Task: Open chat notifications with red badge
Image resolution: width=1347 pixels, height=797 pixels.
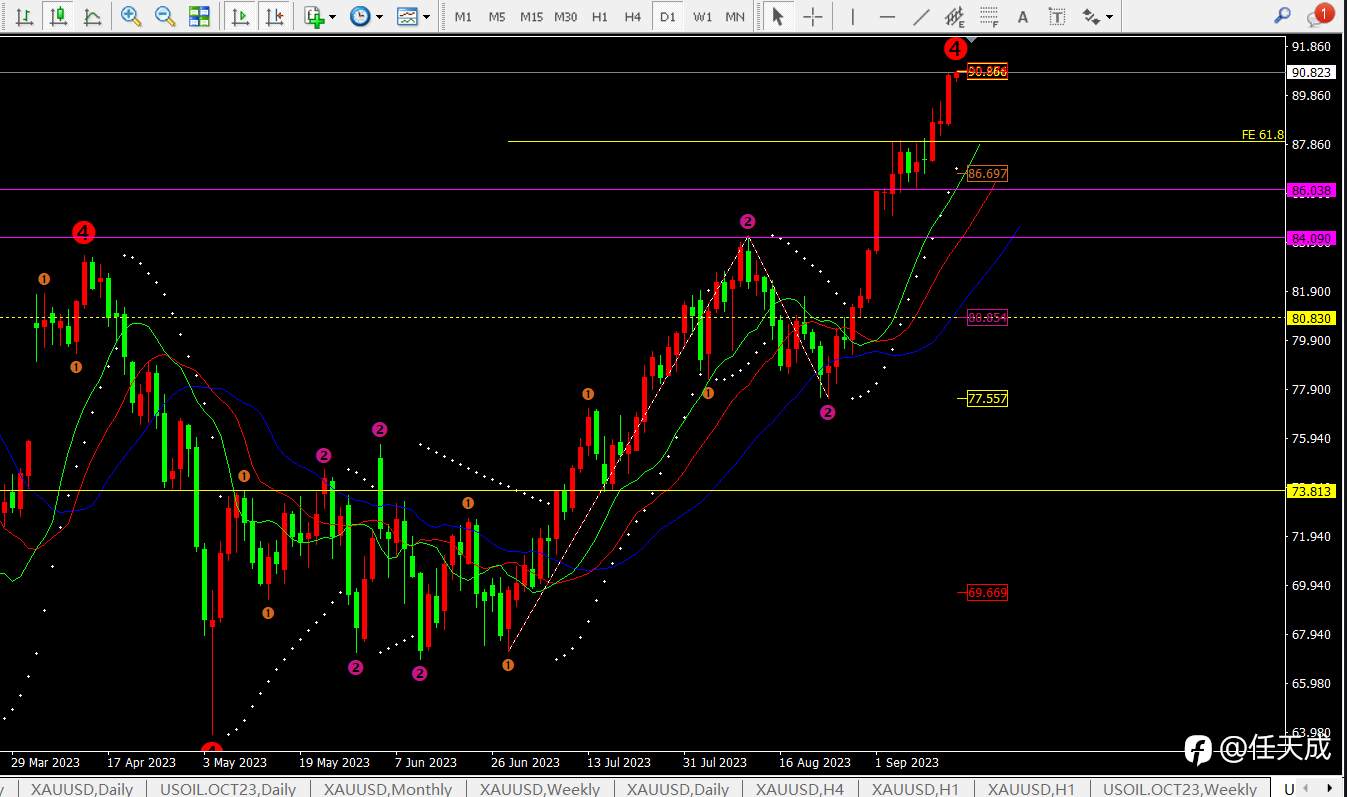Action: pos(1319,15)
